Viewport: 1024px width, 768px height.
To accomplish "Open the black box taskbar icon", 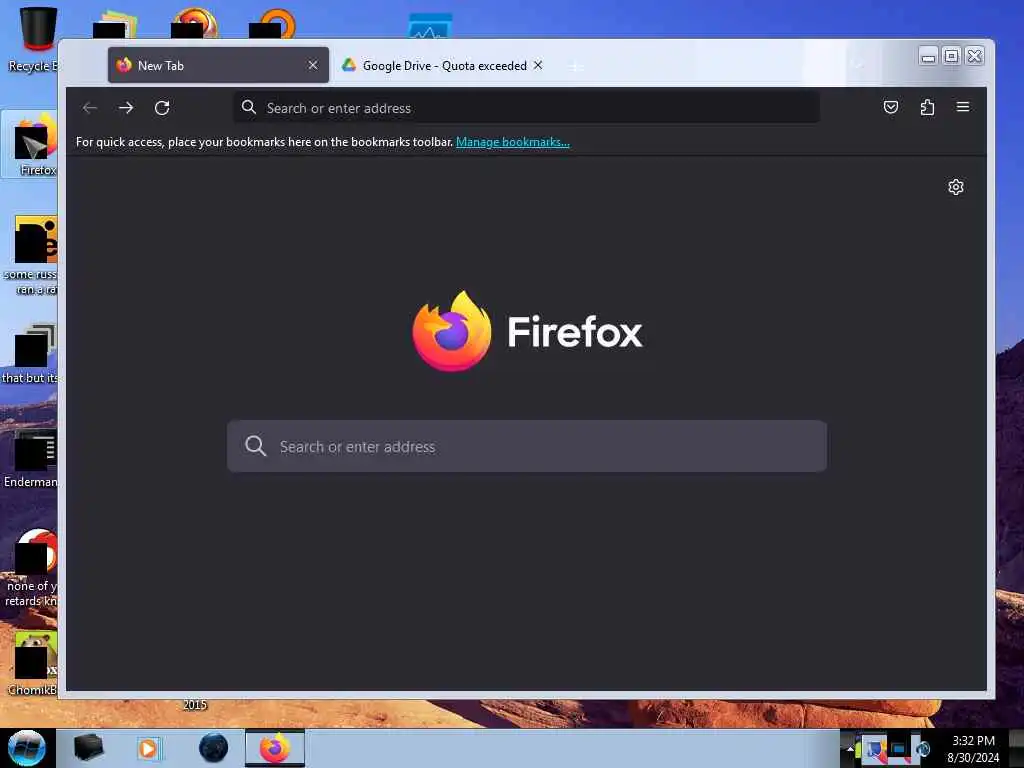I will click(89, 748).
